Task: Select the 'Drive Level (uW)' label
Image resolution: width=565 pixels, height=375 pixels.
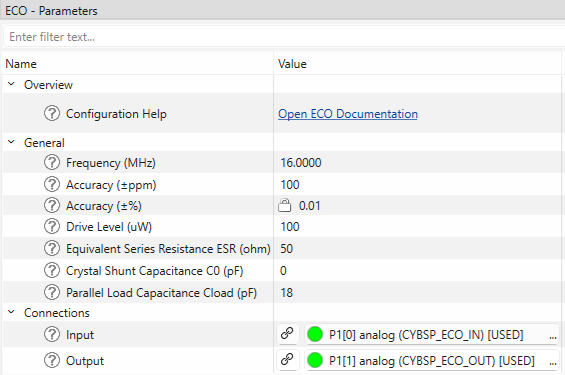Action: point(109,227)
